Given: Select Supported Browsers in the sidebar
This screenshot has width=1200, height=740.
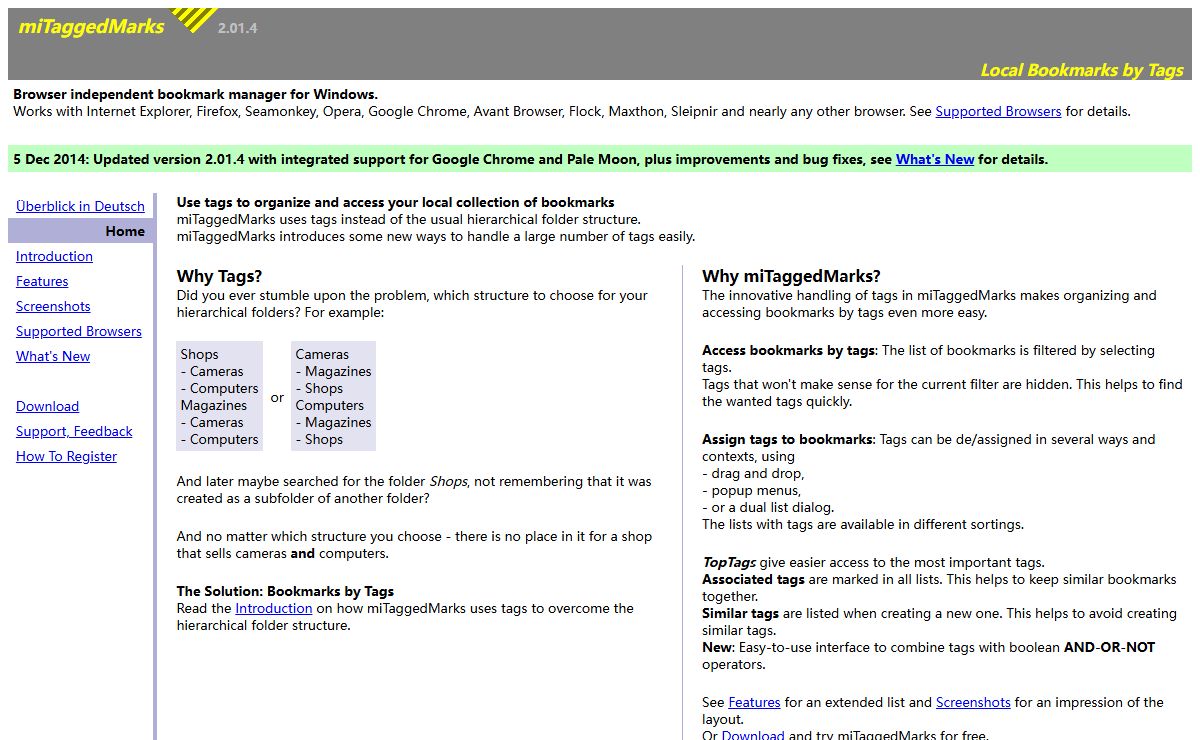Looking at the screenshot, I should point(79,331).
